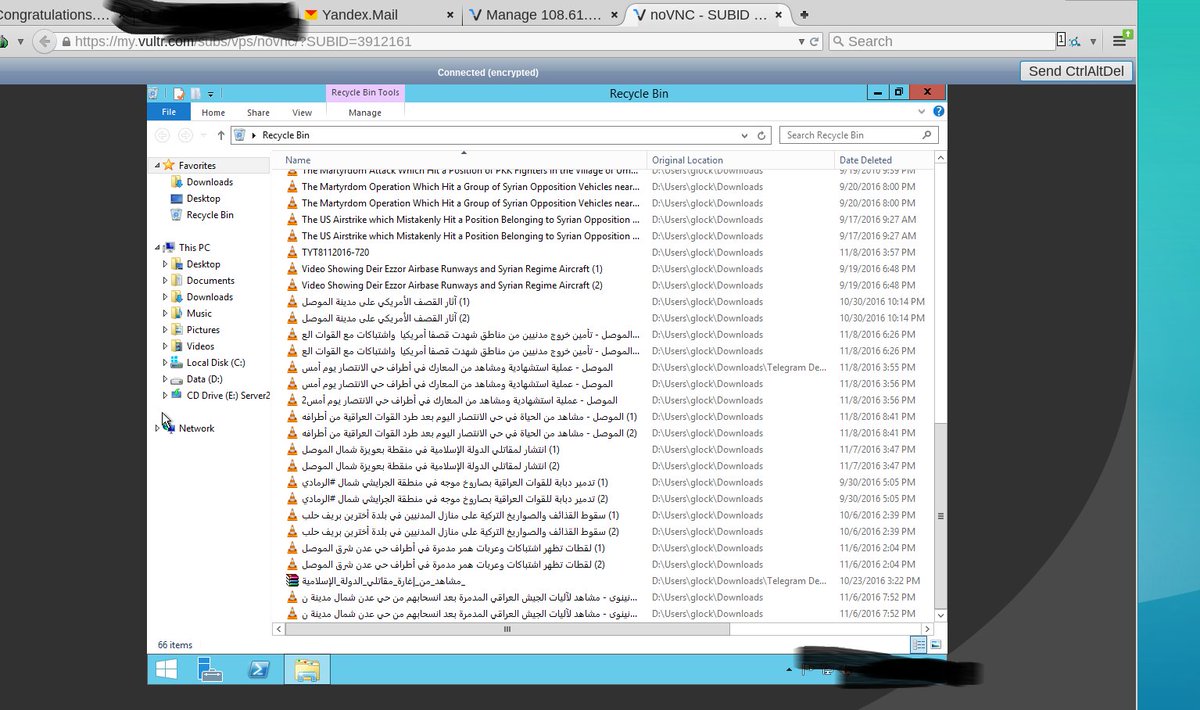The height and width of the screenshot is (710, 1200).
Task: Close the Yandex.Mail browser tab
Action: tap(449, 14)
